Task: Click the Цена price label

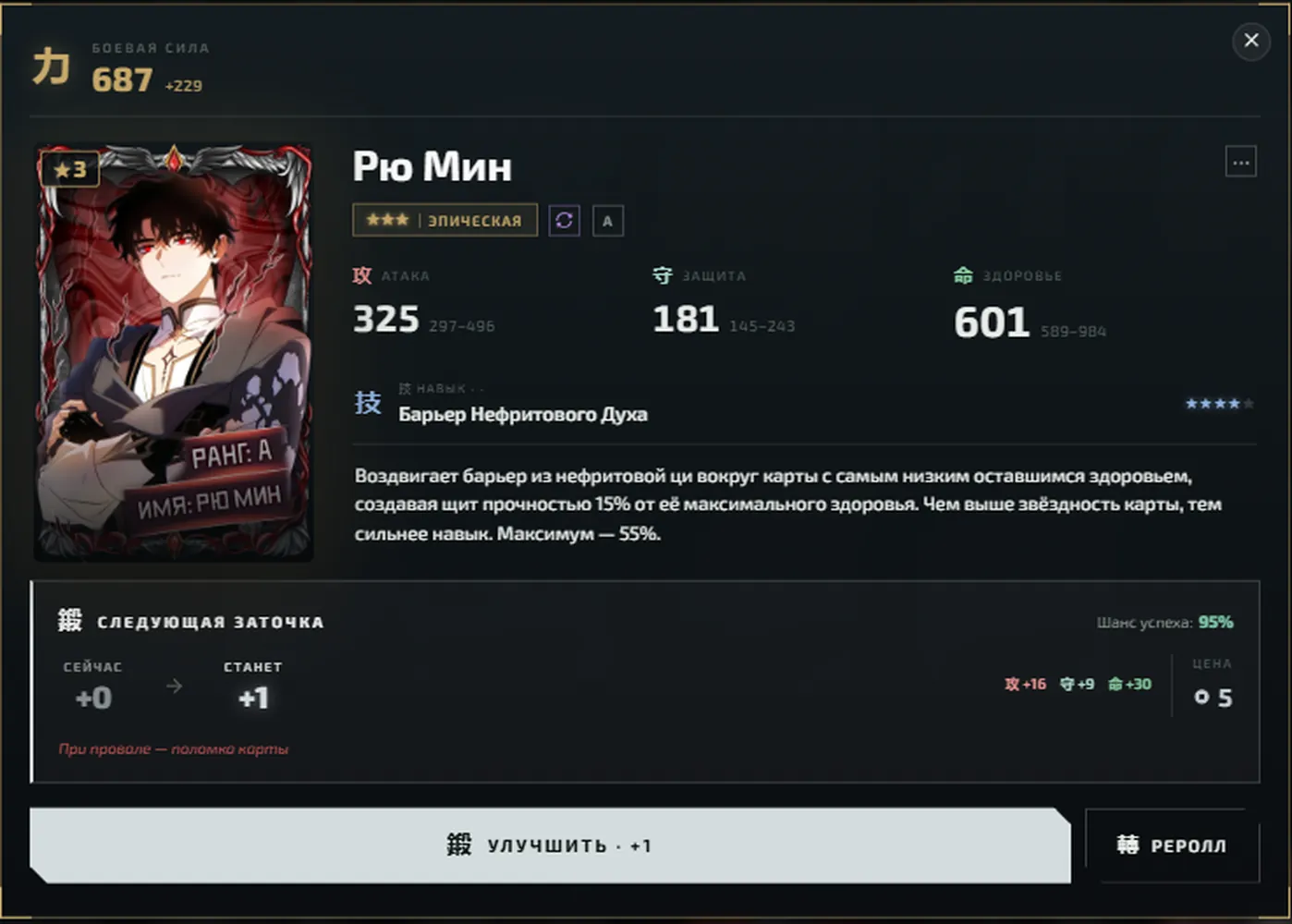Action: tap(1212, 663)
